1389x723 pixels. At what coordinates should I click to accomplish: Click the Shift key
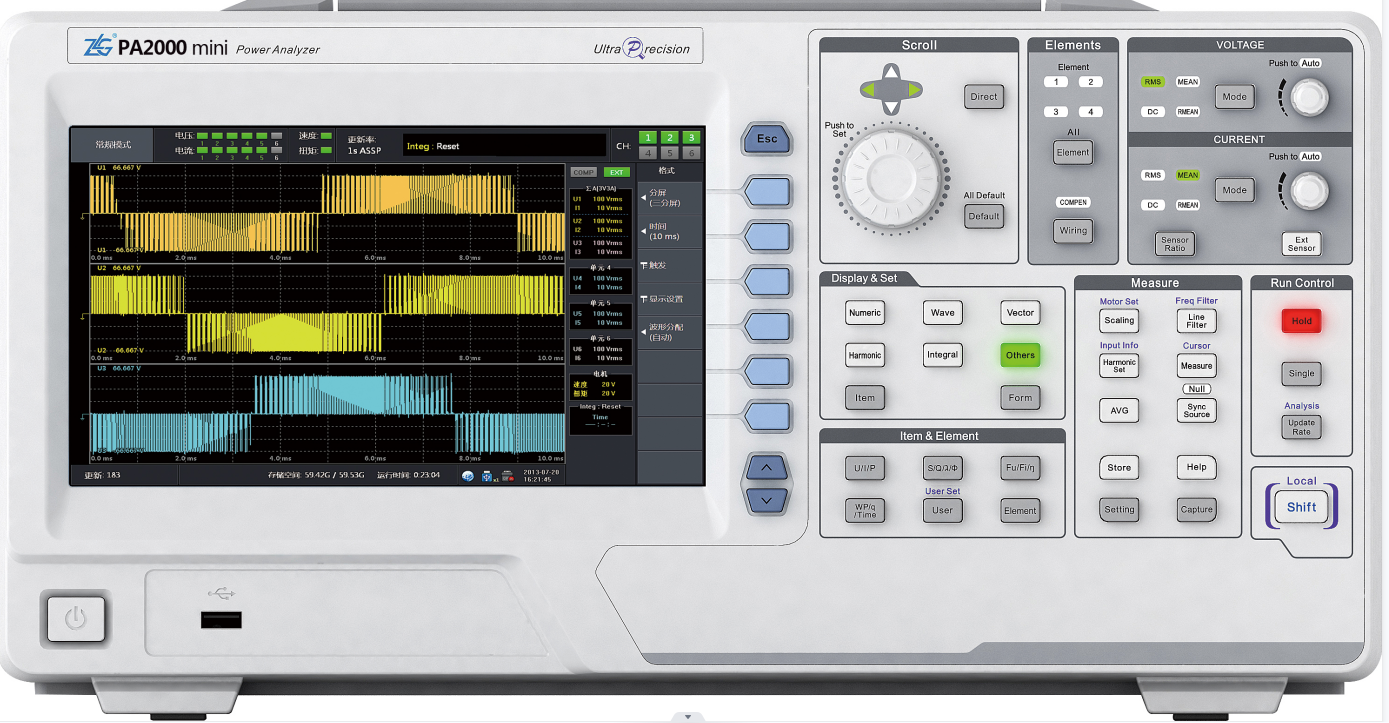(1301, 507)
